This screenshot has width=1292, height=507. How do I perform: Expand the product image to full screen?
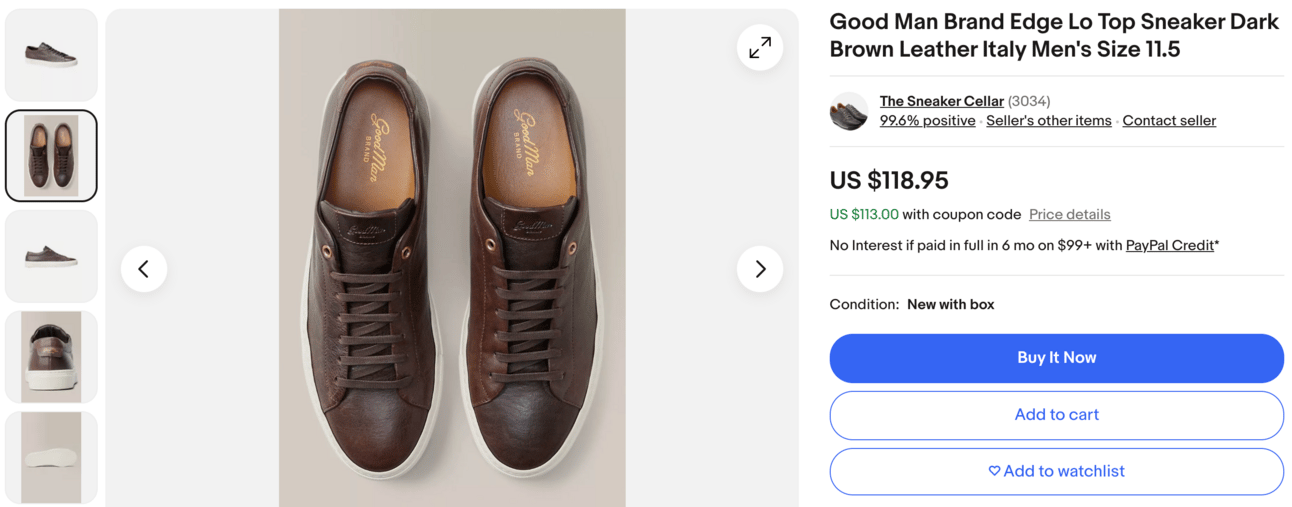point(760,47)
